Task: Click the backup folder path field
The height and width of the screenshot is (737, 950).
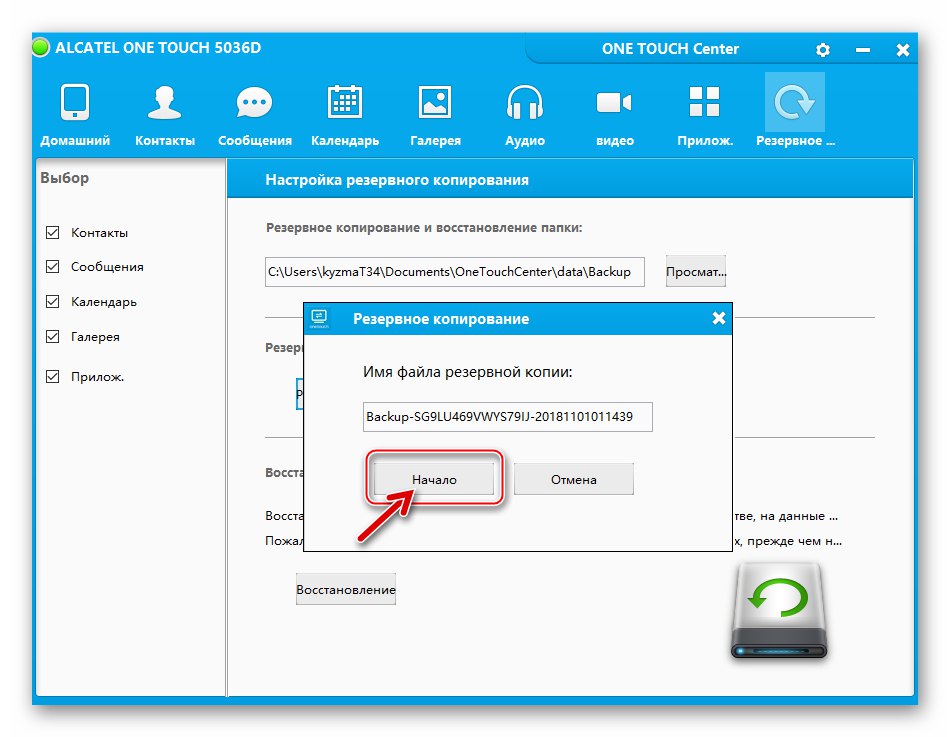Action: 454,272
